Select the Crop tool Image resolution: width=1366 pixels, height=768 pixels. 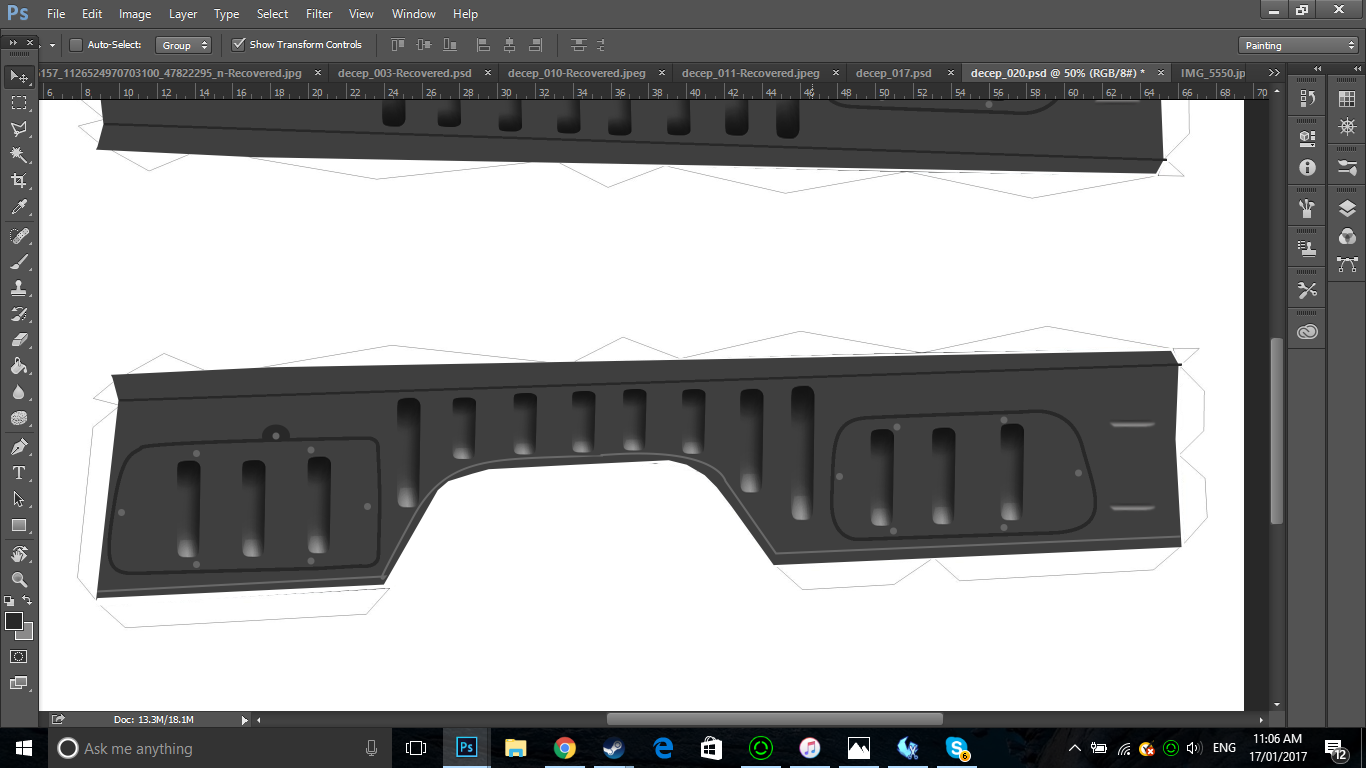(18, 180)
